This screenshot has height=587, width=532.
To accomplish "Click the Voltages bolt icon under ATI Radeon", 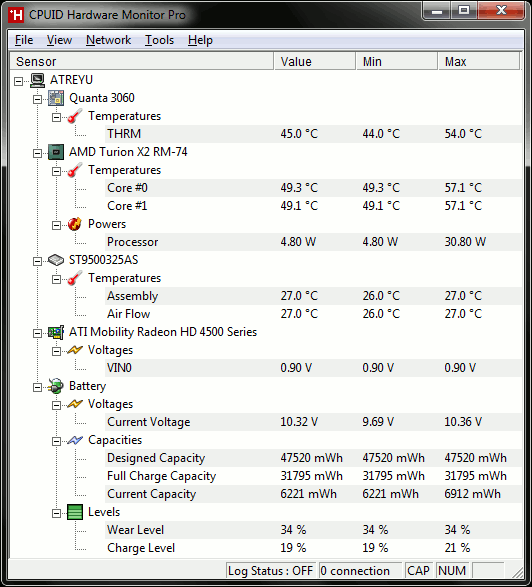I will [x=75, y=350].
